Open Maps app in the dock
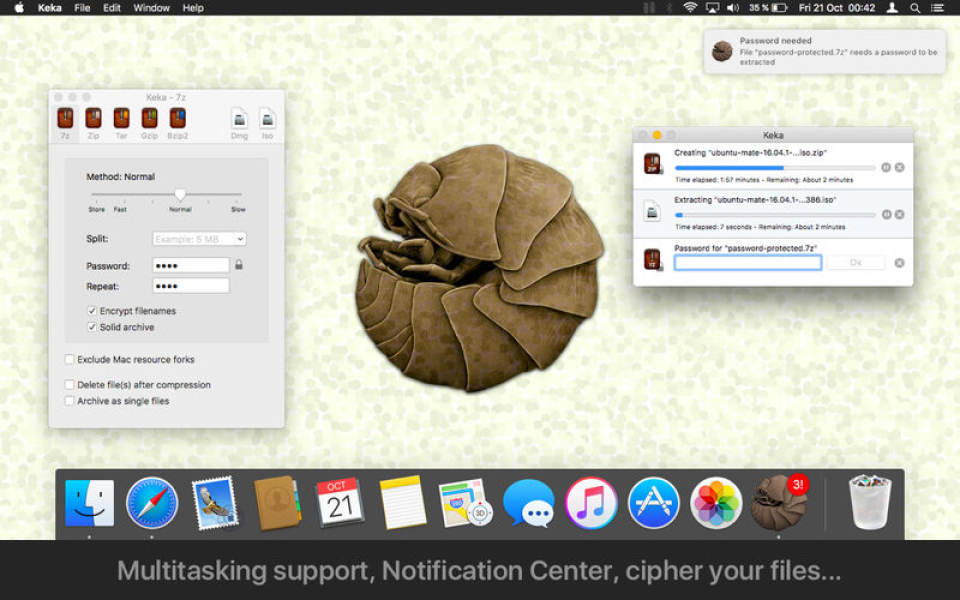Screen dimensions: 960x600 [x=465, y=503]
